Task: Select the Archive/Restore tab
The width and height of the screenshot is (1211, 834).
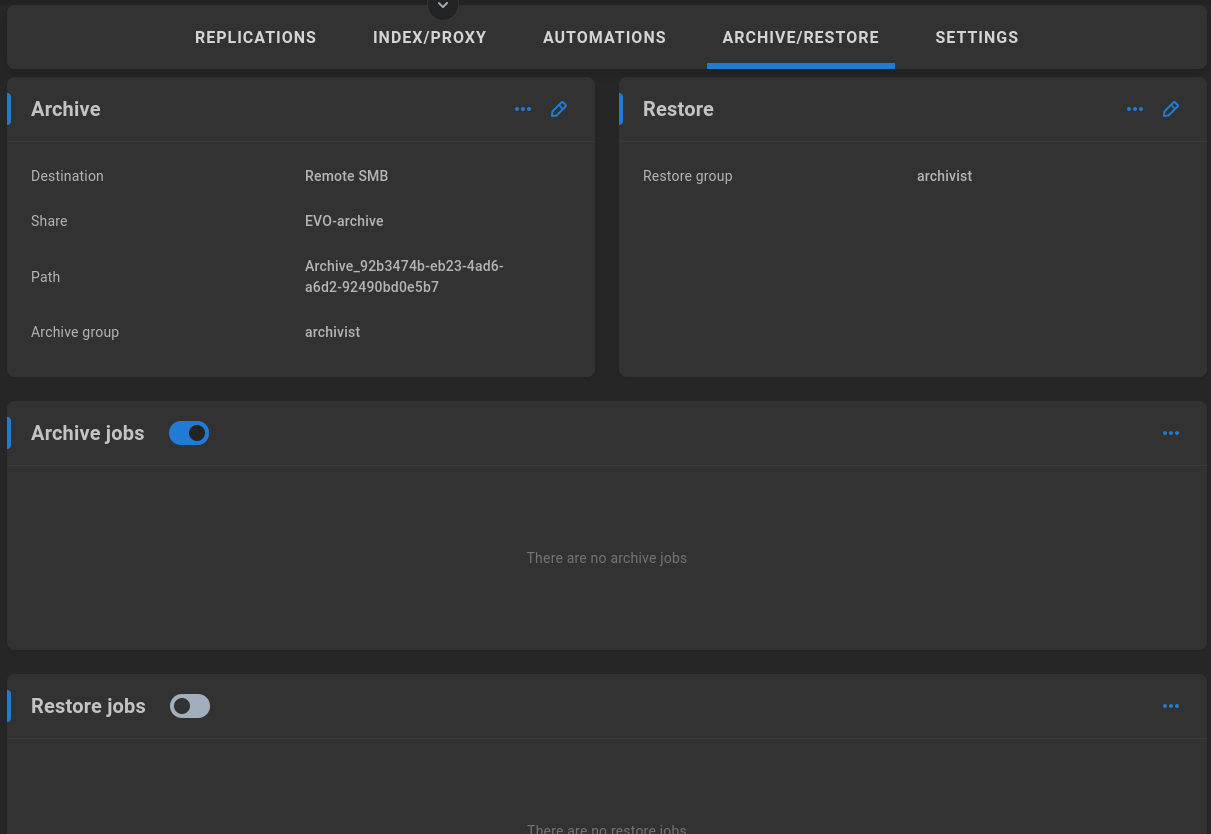Action: (800, 38)
